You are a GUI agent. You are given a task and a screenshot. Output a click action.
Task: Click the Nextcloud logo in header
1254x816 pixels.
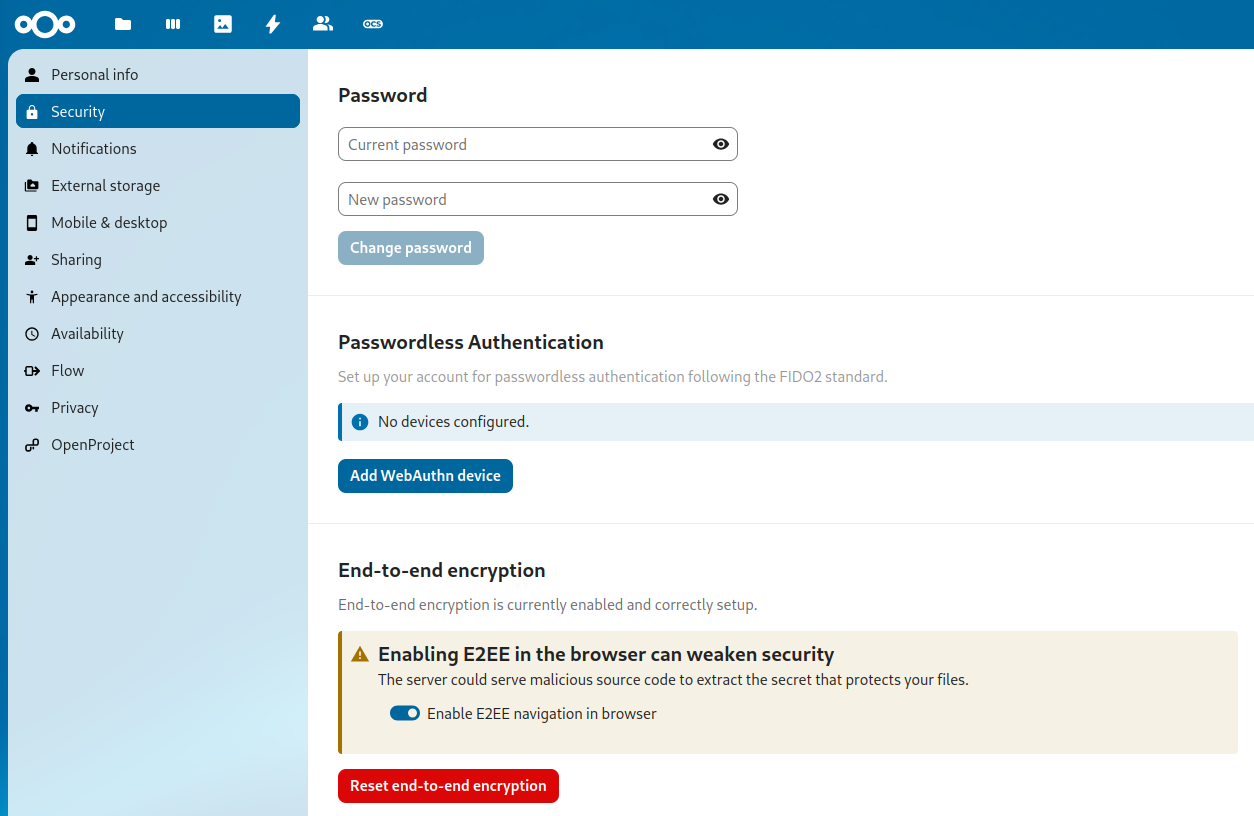pyautogui.click(x=46, y=24)
